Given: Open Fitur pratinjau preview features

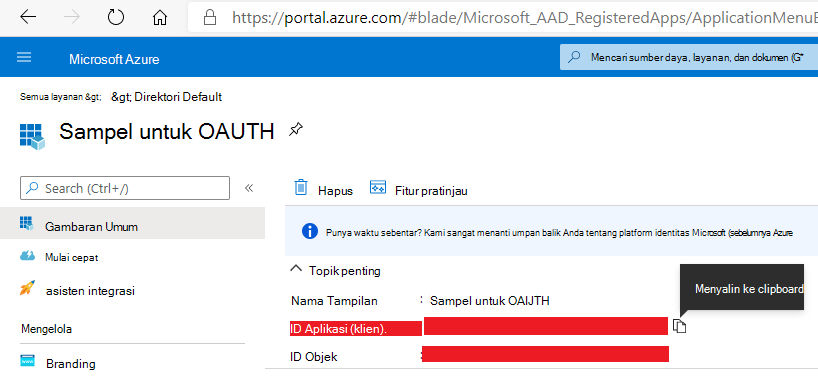Looking at the screenshot, I should tap(431, 191).
